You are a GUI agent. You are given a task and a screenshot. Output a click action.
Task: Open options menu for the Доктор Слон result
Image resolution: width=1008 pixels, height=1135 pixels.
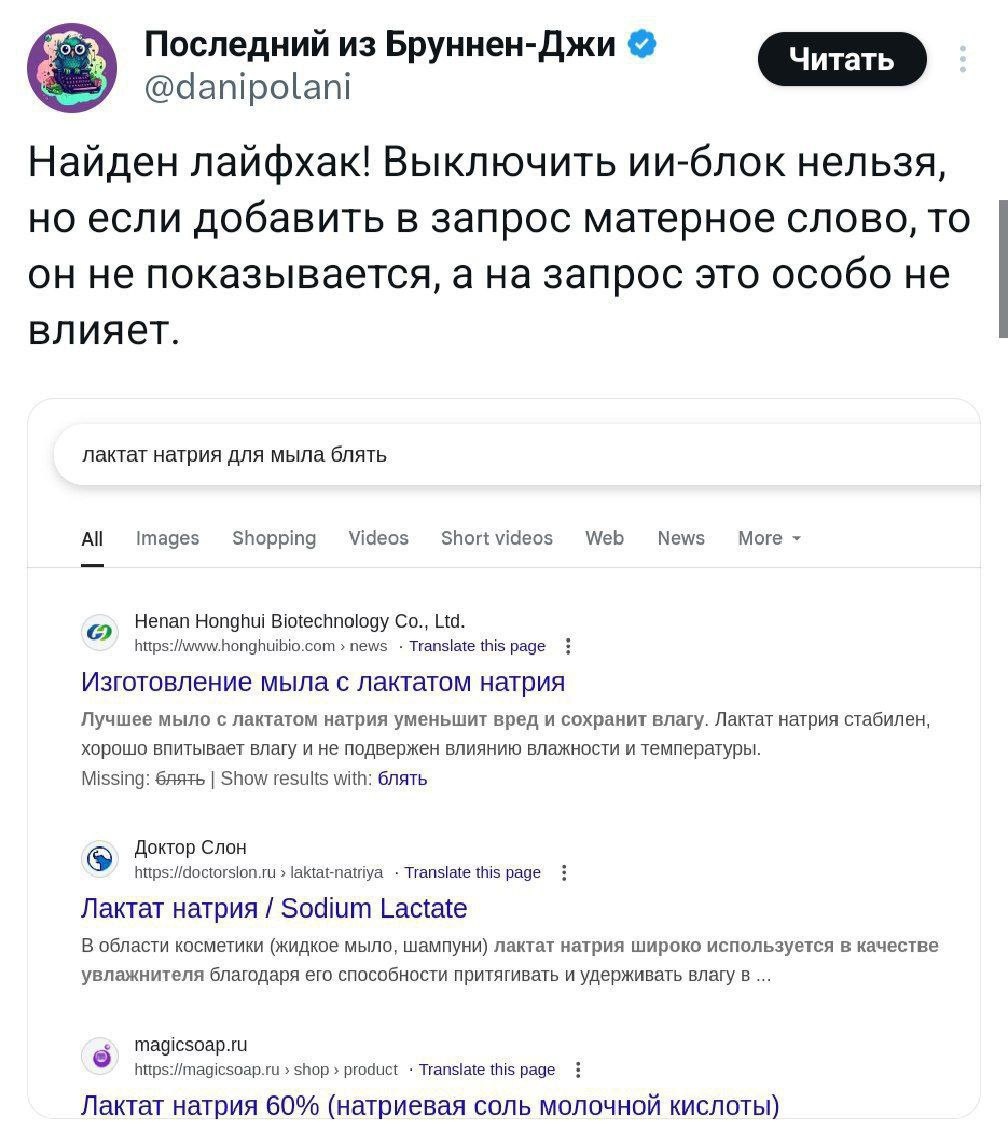[565, 872]
